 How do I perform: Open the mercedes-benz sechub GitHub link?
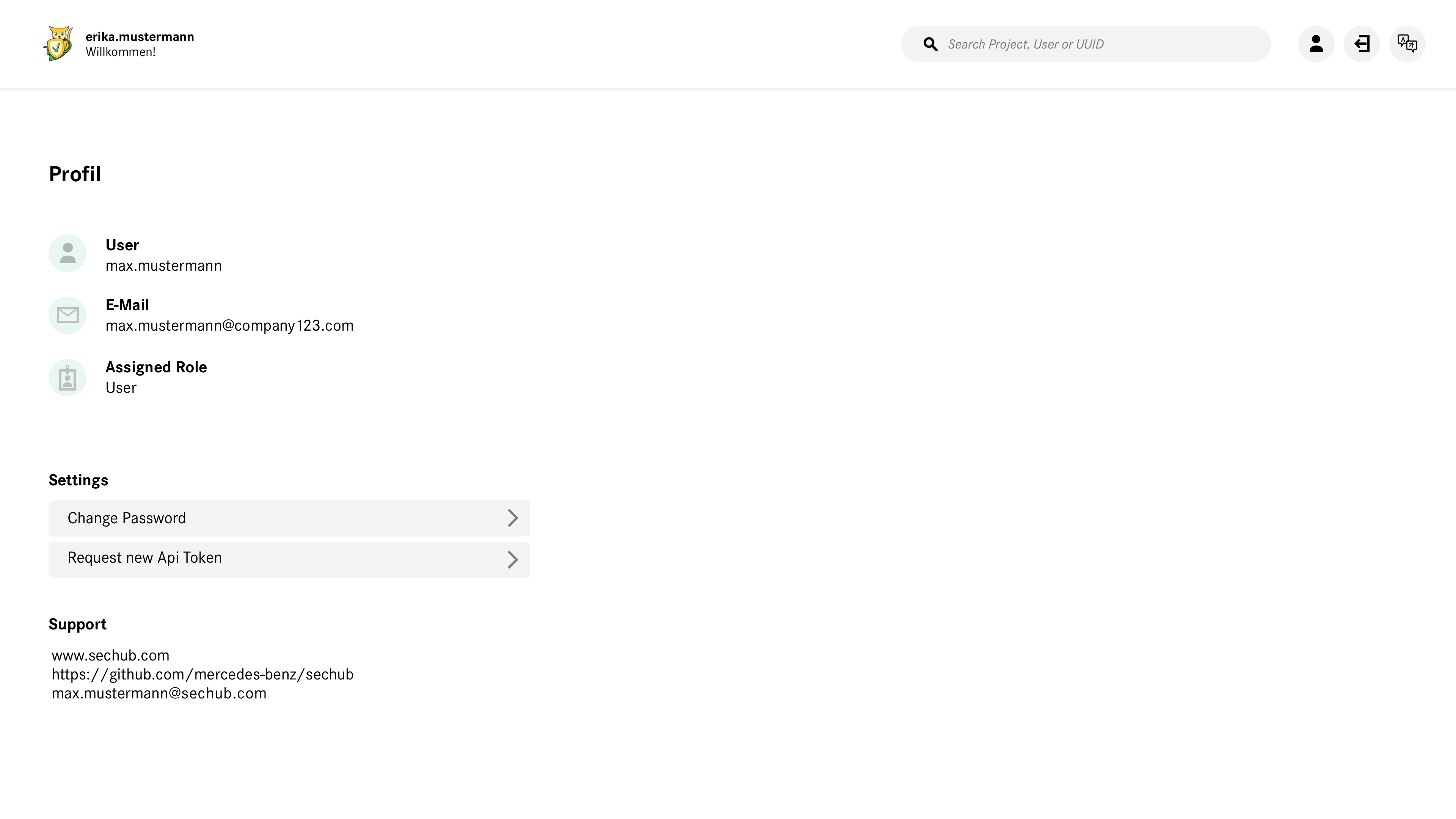pos(202,674)
